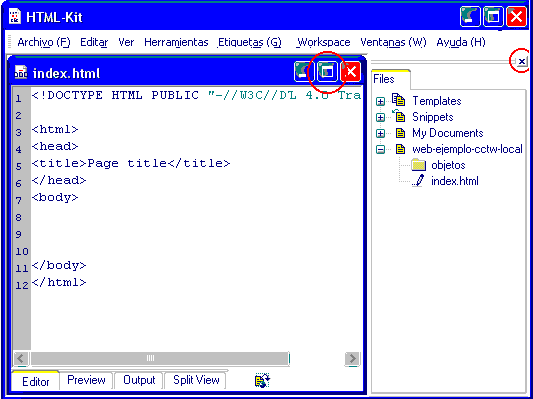
Task: Click line number 12 in the gutter
Action: click(22, 285)
